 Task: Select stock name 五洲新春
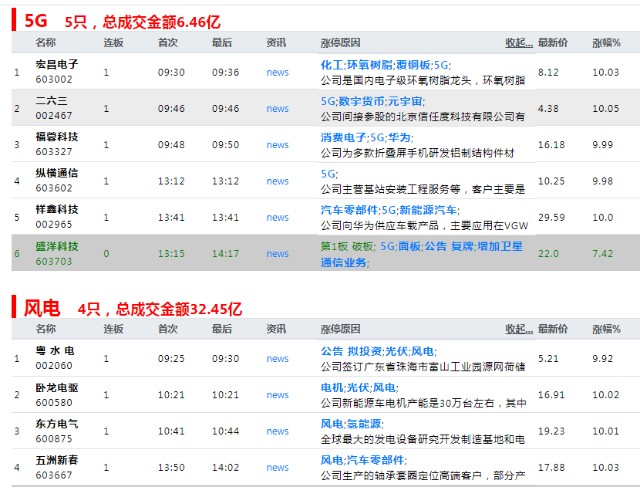point(57,460)
